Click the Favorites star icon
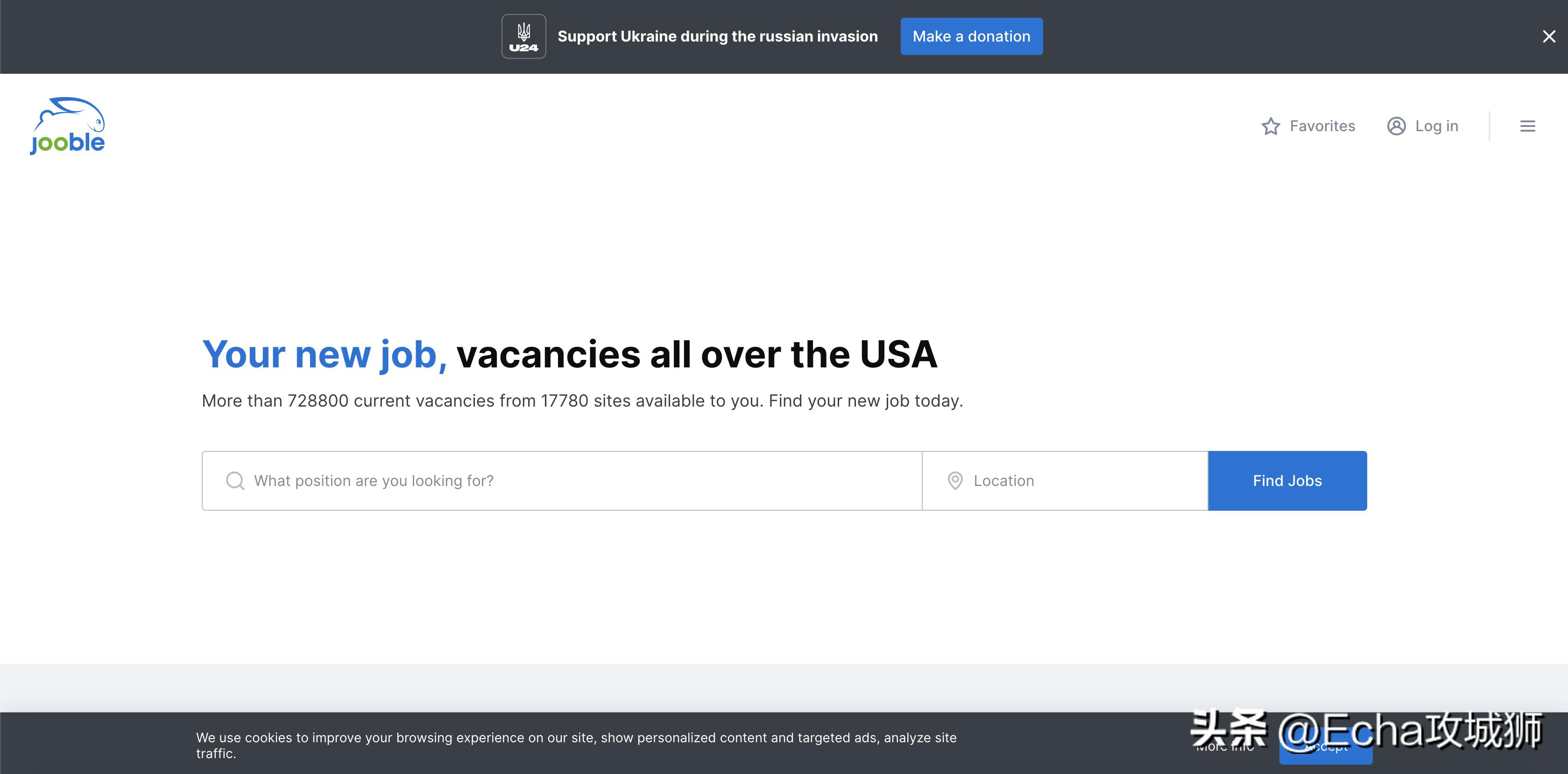1568x774 pixels. 1271,126
